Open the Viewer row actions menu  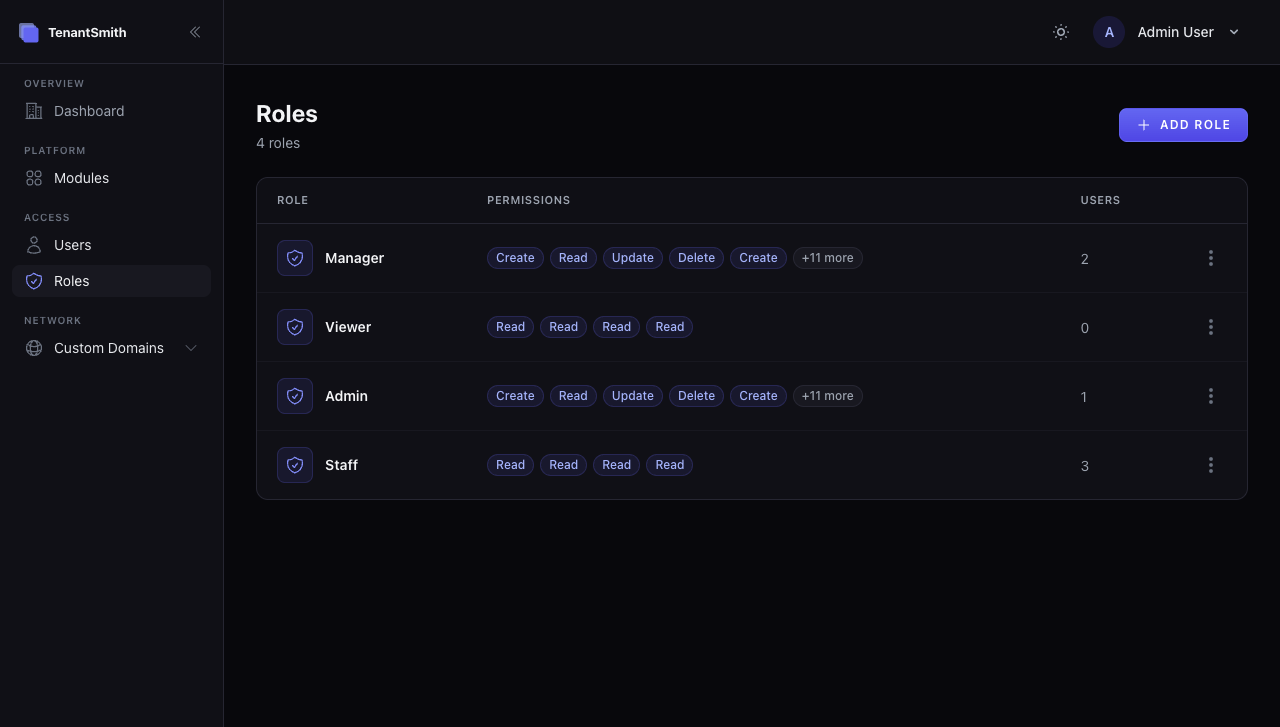pos(1211,327)
